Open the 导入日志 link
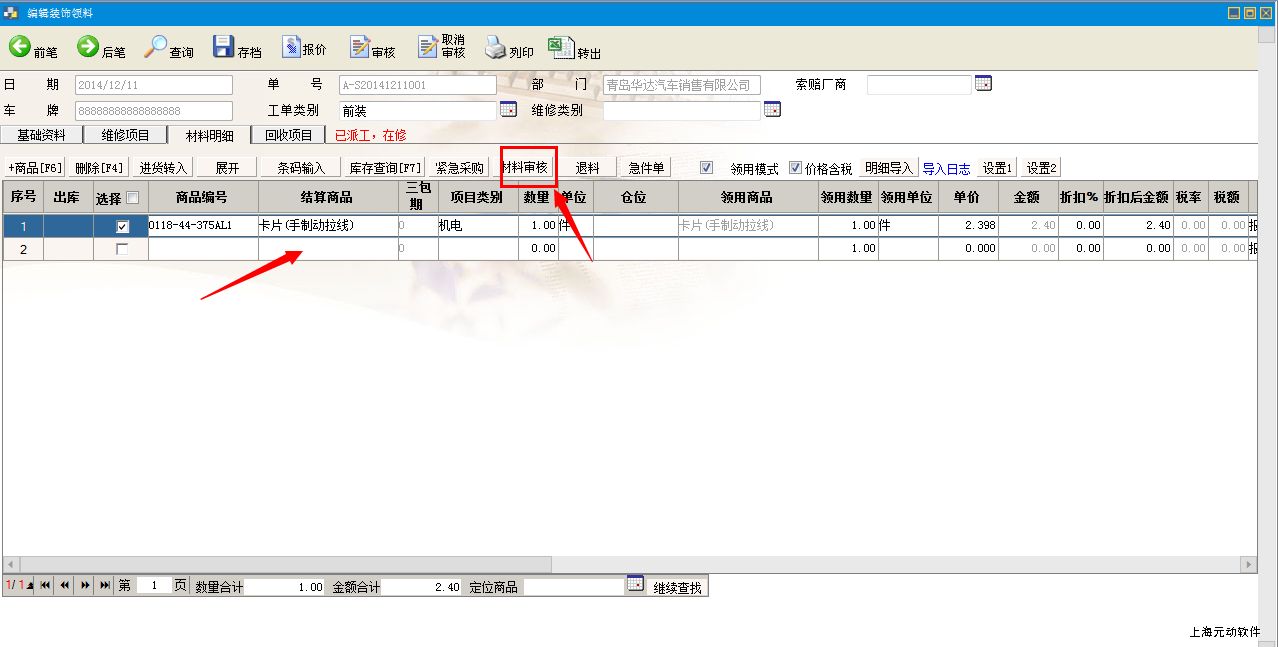The image size is (1278, 647). [946, 169]
